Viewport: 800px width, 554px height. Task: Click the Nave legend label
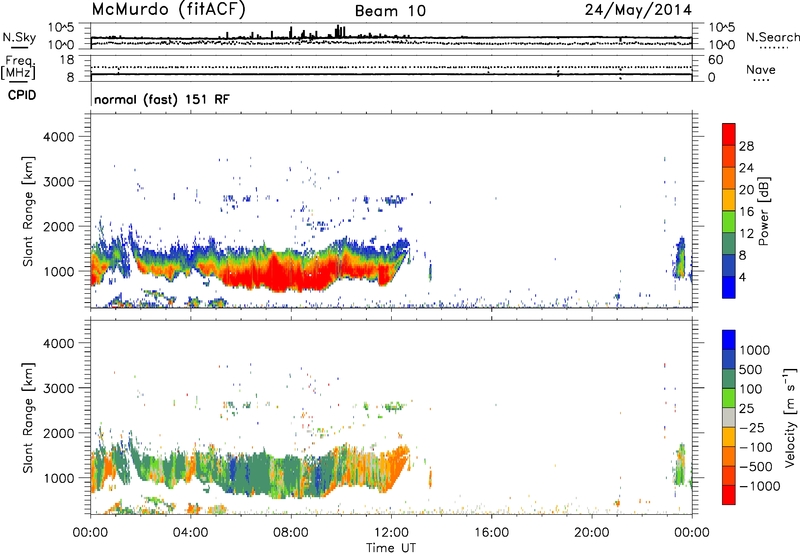(x=761, y=69)
